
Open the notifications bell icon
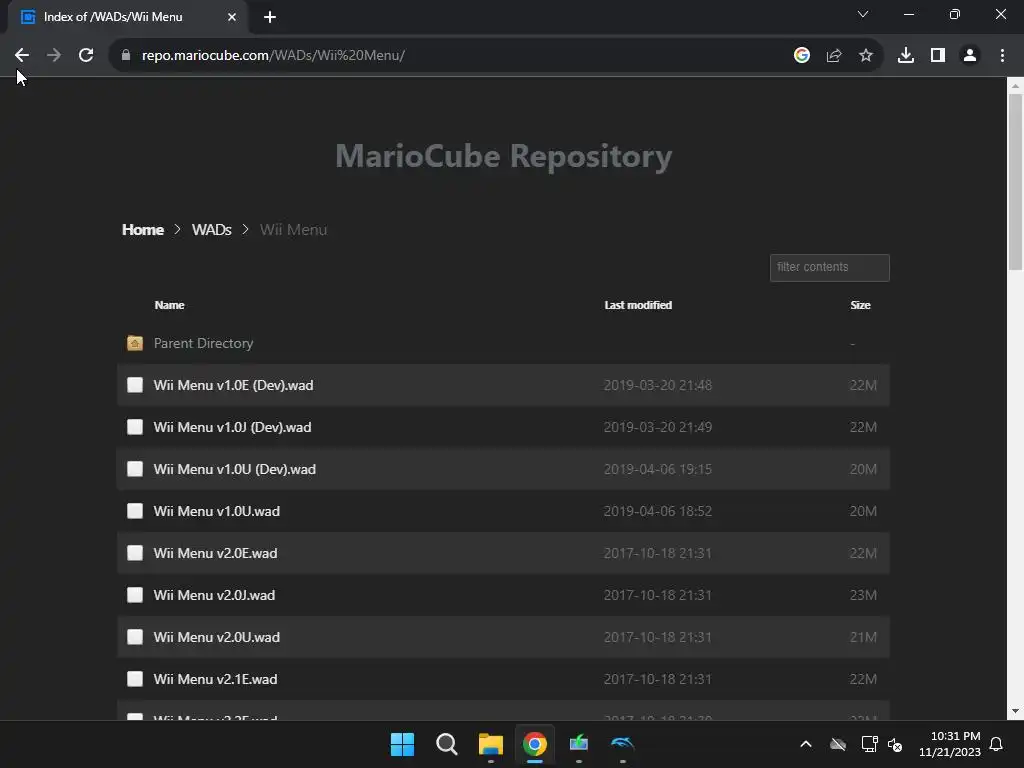click(x=996, y=744)
